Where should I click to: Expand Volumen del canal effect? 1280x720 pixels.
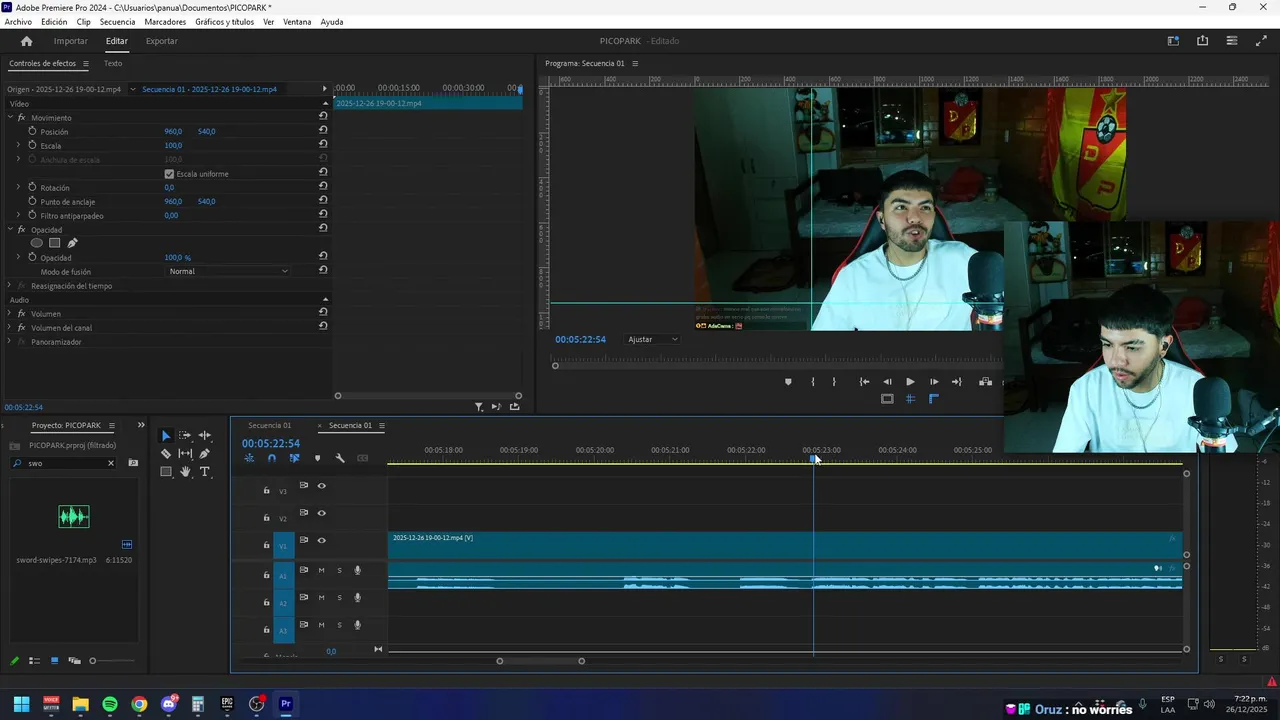point(10,327)
